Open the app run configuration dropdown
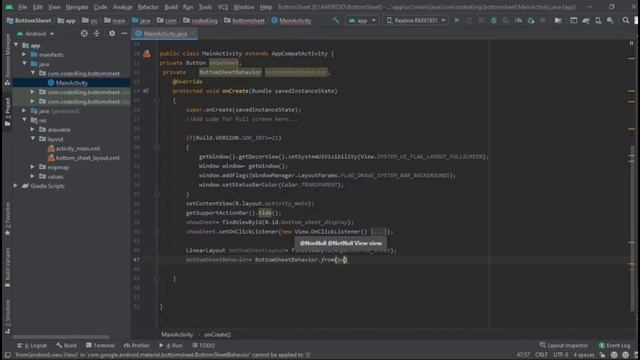This screenshot has width=640, height=360. pyautogui.click(x=362, y=20)
